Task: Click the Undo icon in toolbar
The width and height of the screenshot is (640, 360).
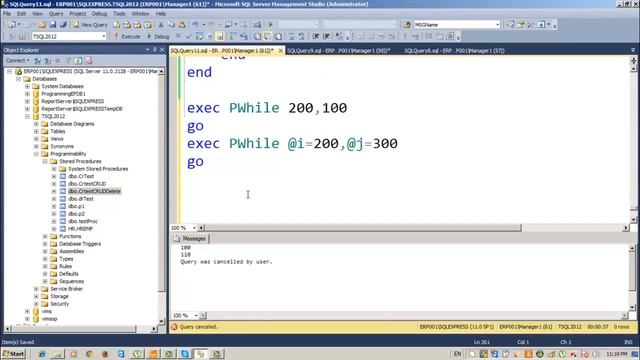Action: (195, 24)
